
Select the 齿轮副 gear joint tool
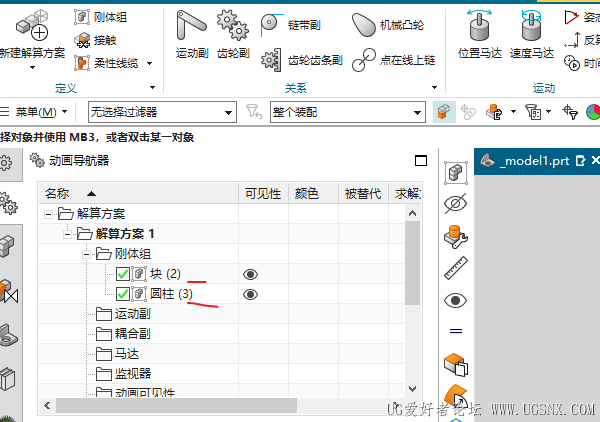tap(233, 34)
